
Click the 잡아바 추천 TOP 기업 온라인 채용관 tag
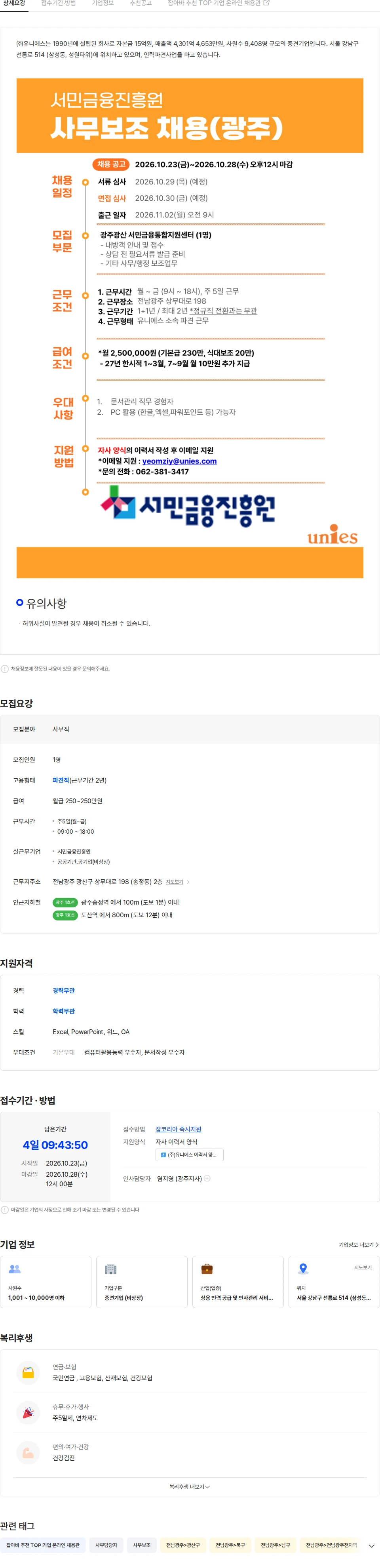(43, 1545)
